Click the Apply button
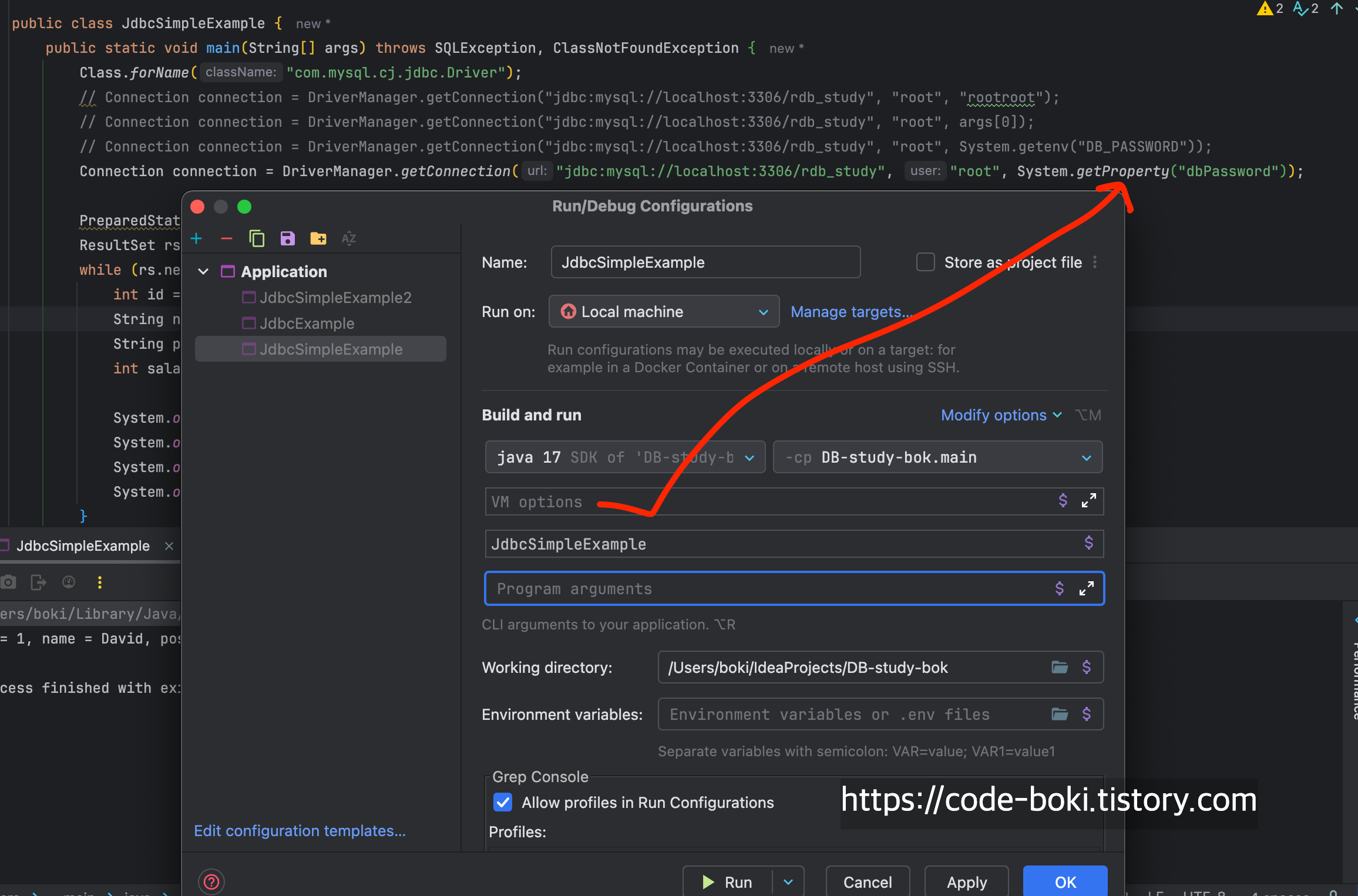This screenshot has height=896, width=1358. (966, 882)
